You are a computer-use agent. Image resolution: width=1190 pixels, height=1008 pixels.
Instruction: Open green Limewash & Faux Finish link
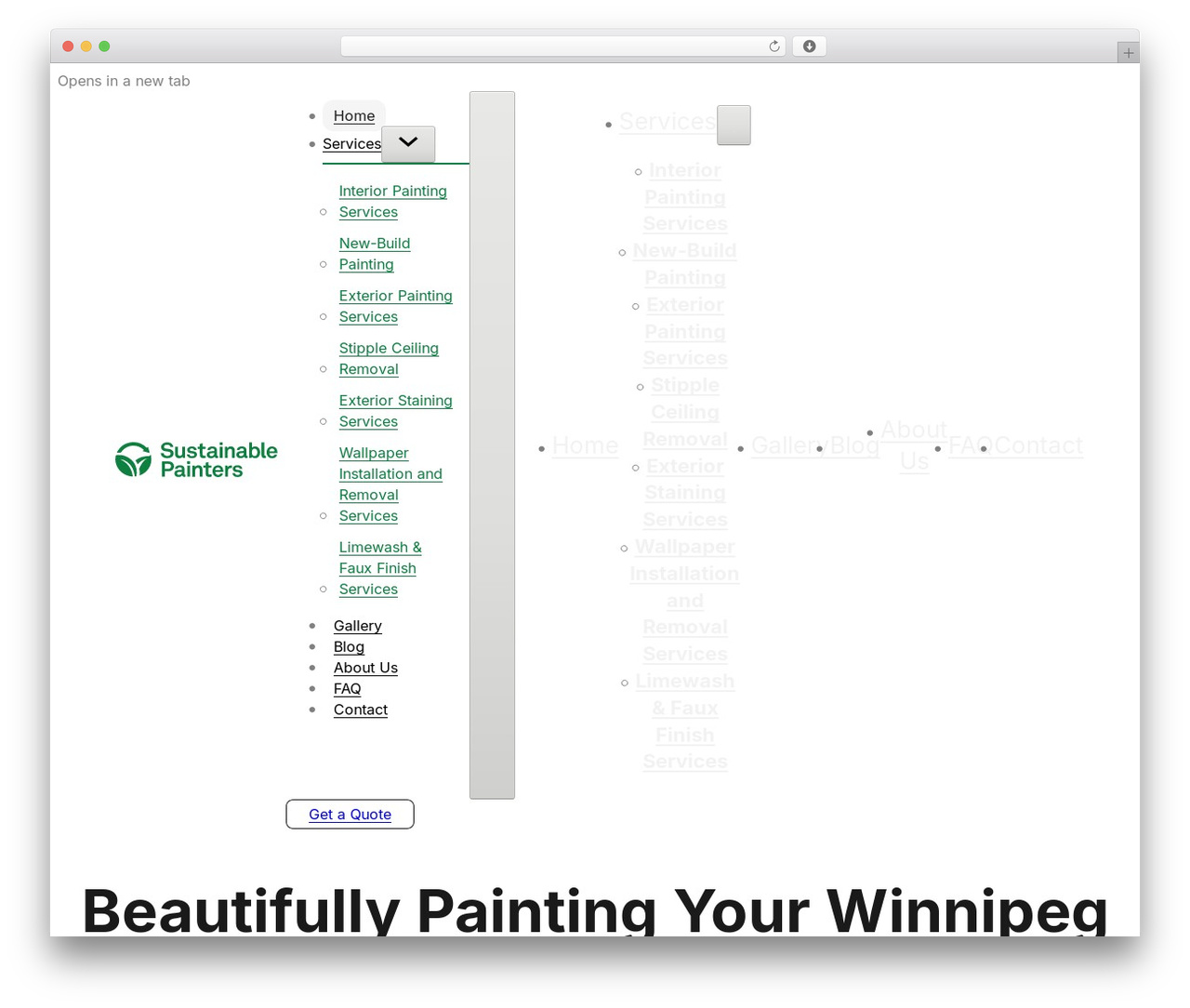tap(380, 568)
